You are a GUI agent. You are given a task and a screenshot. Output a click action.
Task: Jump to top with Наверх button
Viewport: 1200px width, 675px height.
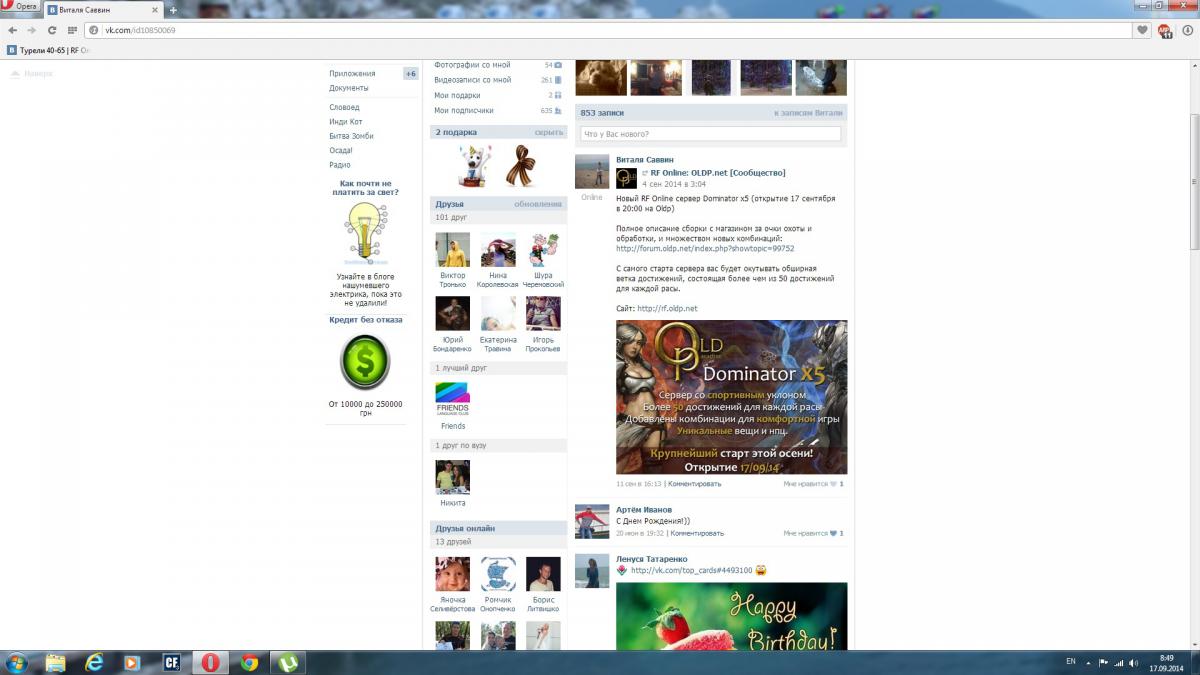(x=31, y=74)
